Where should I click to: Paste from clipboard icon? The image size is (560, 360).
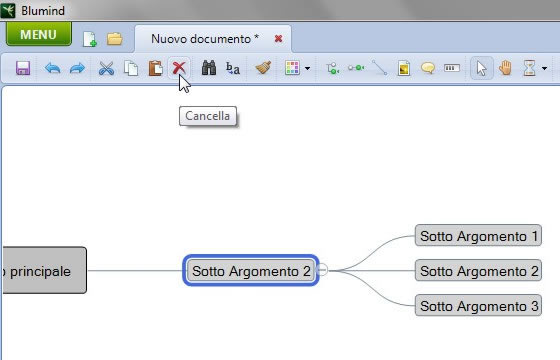click(x=155, y=68)
